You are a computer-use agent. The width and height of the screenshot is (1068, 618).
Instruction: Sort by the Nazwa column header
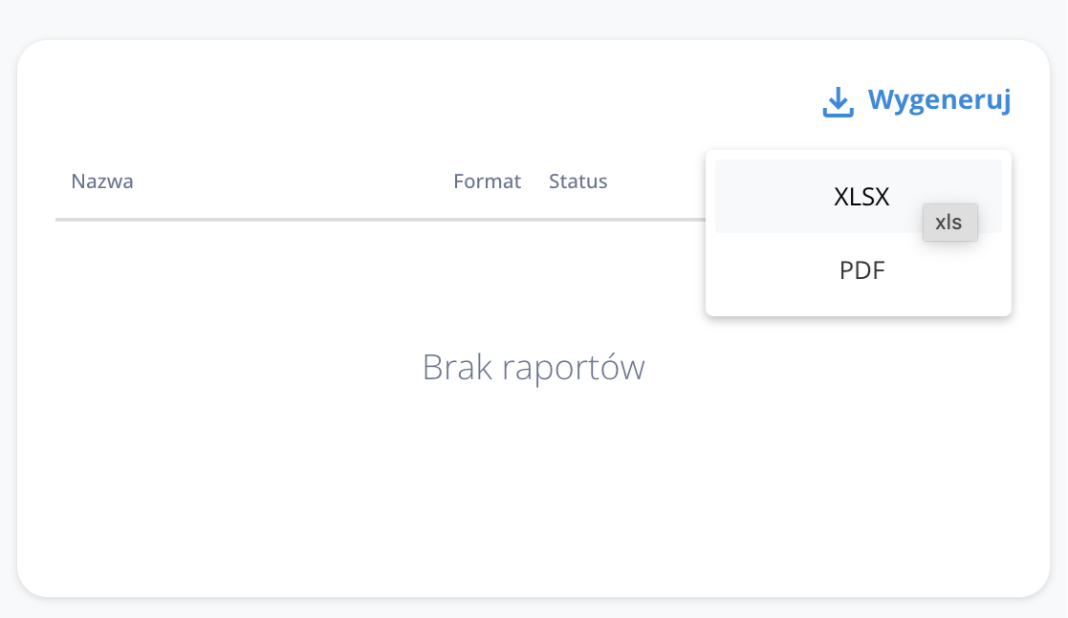pyautogui.click(x=102, y=181)
